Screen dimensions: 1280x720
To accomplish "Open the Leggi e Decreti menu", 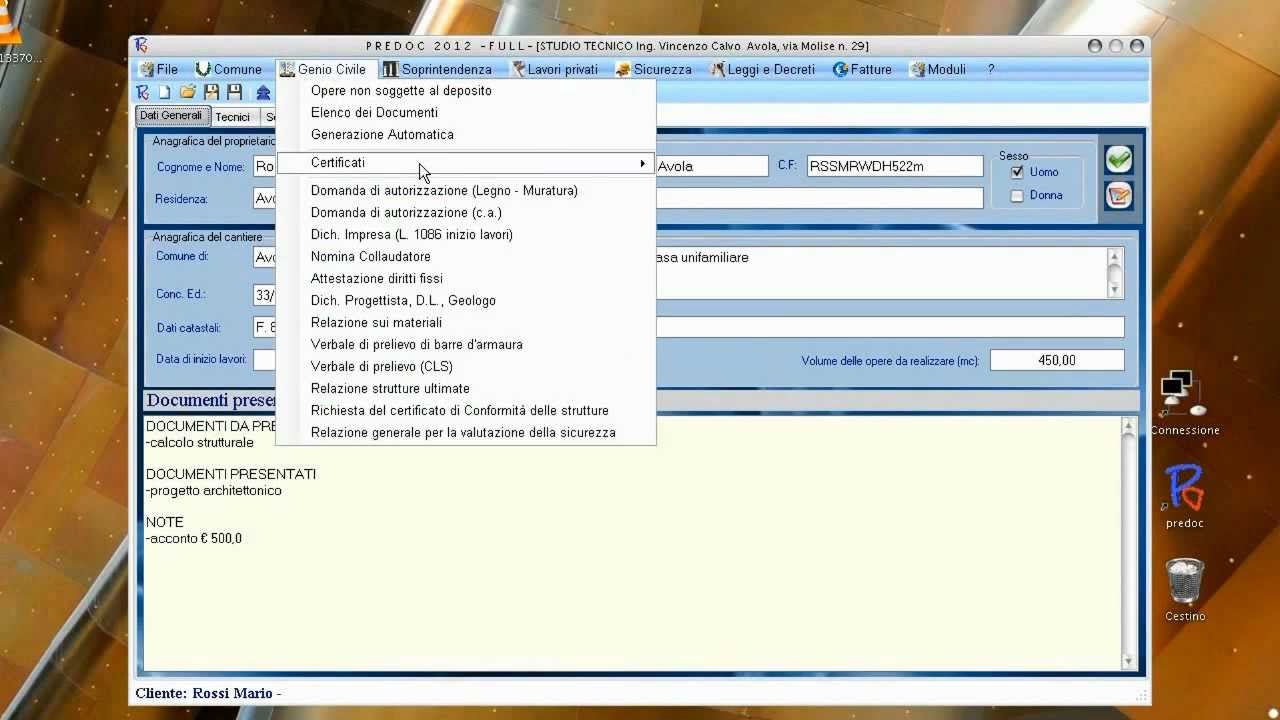I will click(x=763, y=69).
